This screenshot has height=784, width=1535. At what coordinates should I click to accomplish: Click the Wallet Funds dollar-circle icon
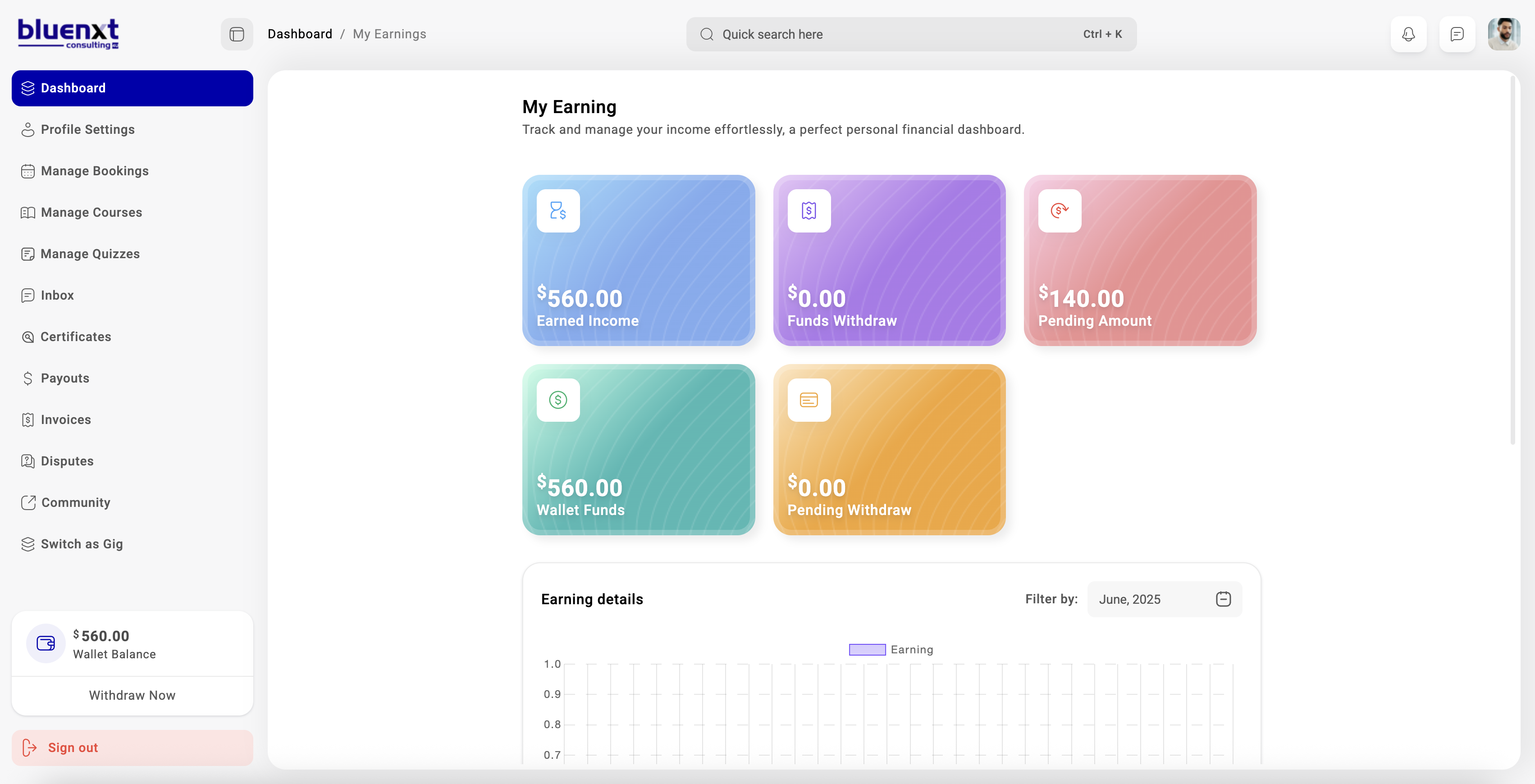pos(558,400)
